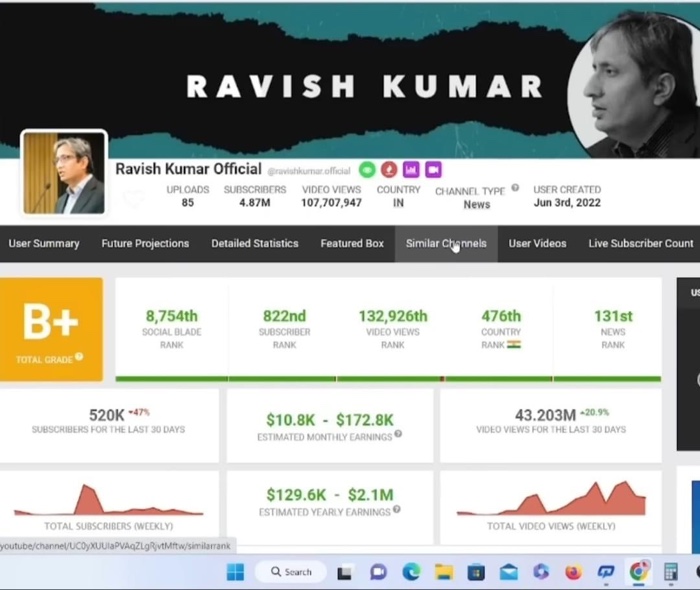Click the Ravish Kumar channel avatar thumbnail
The width and height of the screenshot is (700, 590).
(64, 173)
